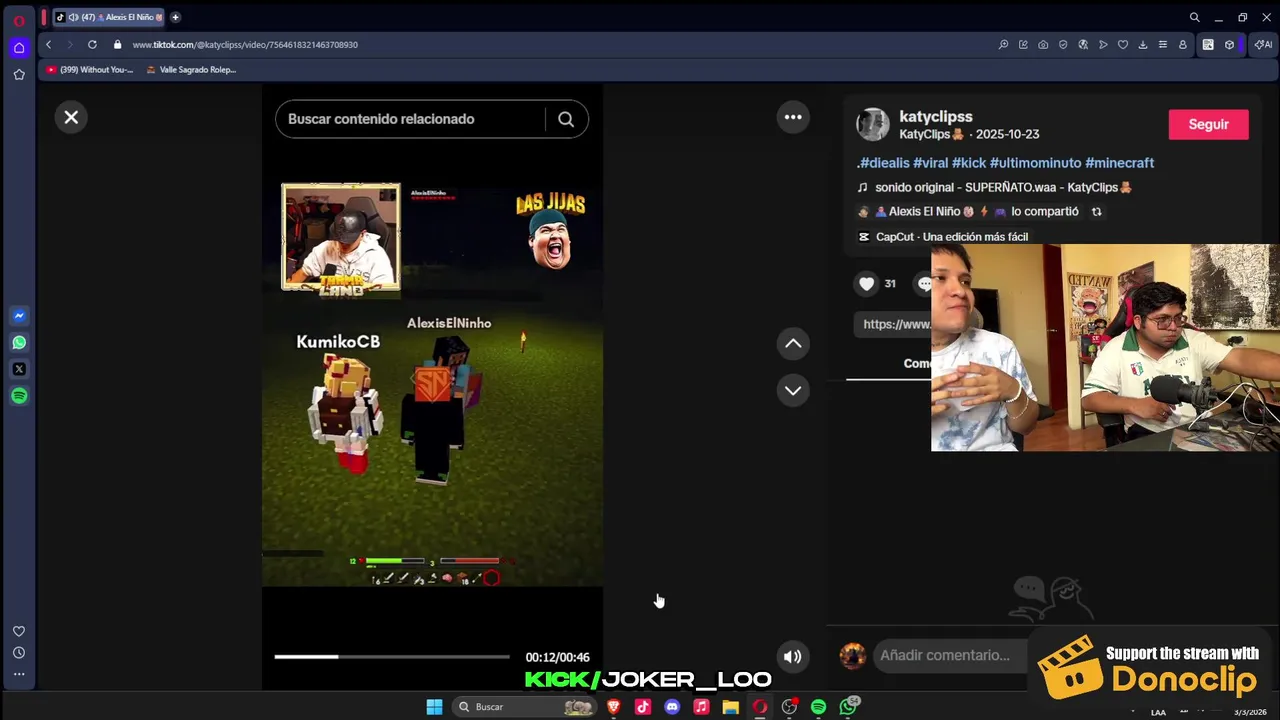Add to bookmarks with toolbar heart icon
This screenshot has width=1280, height=720.
pyautogui.click(x=1123, y=44)
